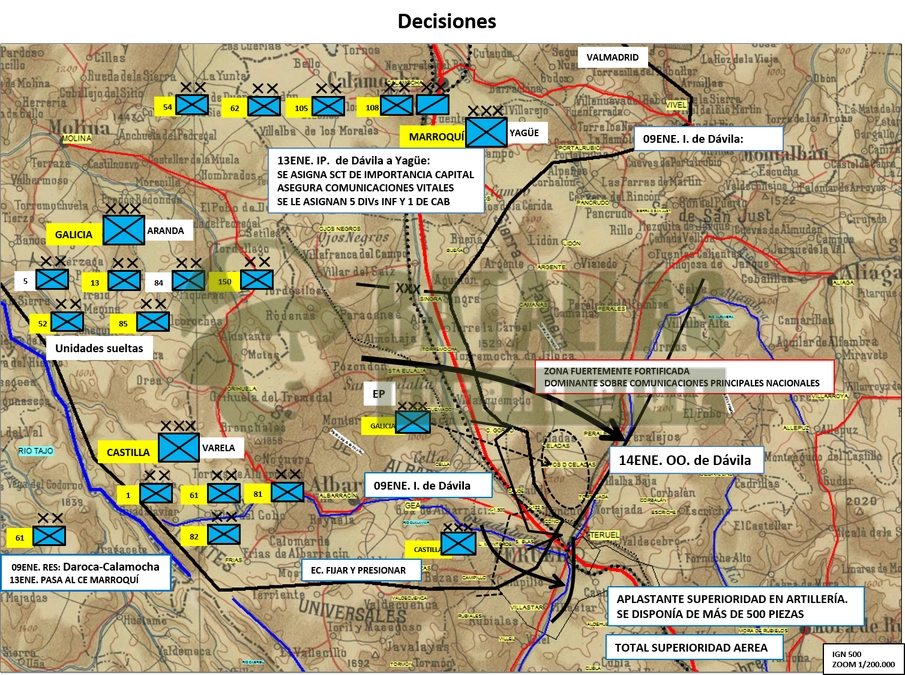Select GALICIA corps symbol beside ARANDA

pyautogui.click(x=124, y=230)
